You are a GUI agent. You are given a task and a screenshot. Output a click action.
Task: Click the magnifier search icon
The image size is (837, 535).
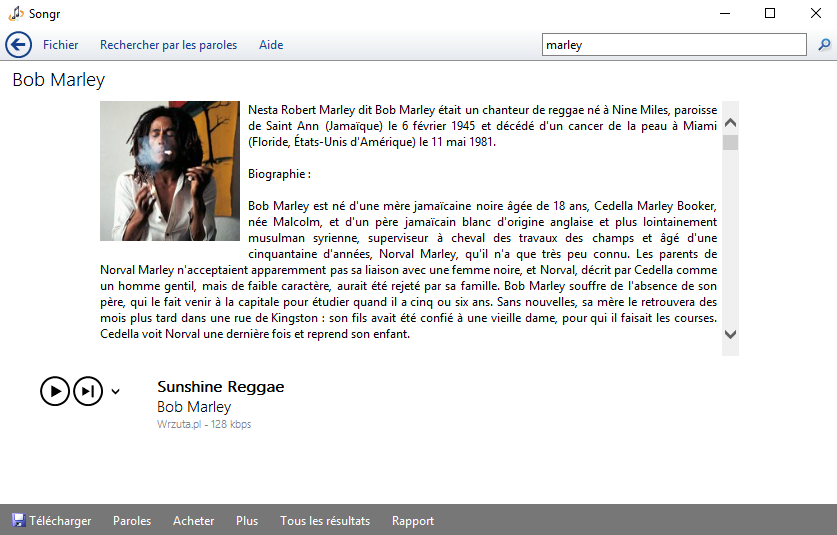point(824,45)
